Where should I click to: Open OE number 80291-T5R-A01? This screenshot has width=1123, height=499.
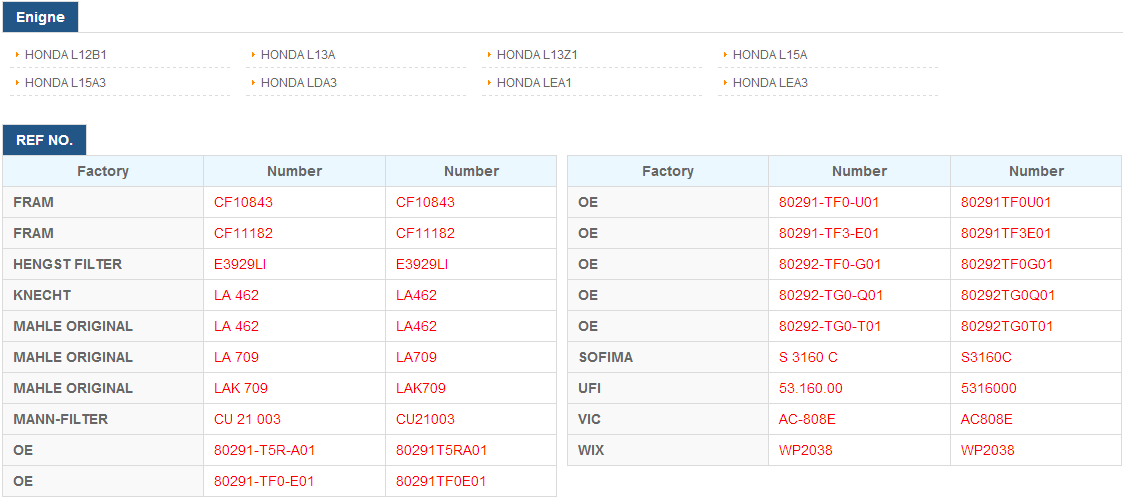[x=264, y=450]
